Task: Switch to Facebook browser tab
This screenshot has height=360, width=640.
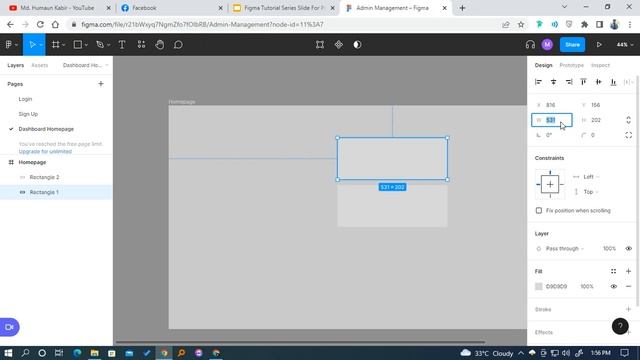Action: 172,8
